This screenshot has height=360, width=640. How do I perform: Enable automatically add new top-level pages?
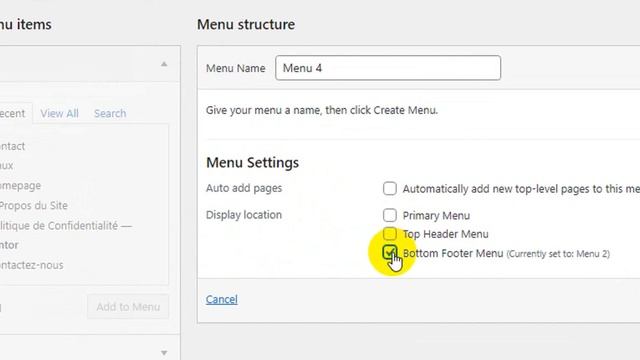[x=390, y=189]
